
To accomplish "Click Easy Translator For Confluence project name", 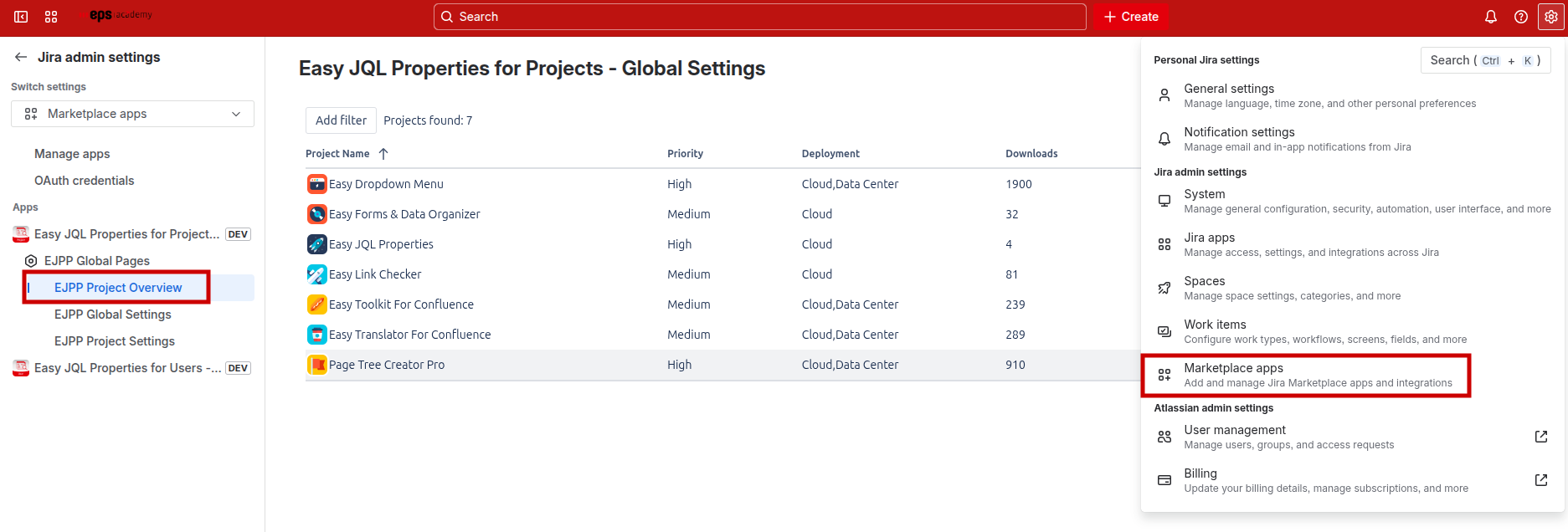I will pyautogui.click(x=410, y=335).
